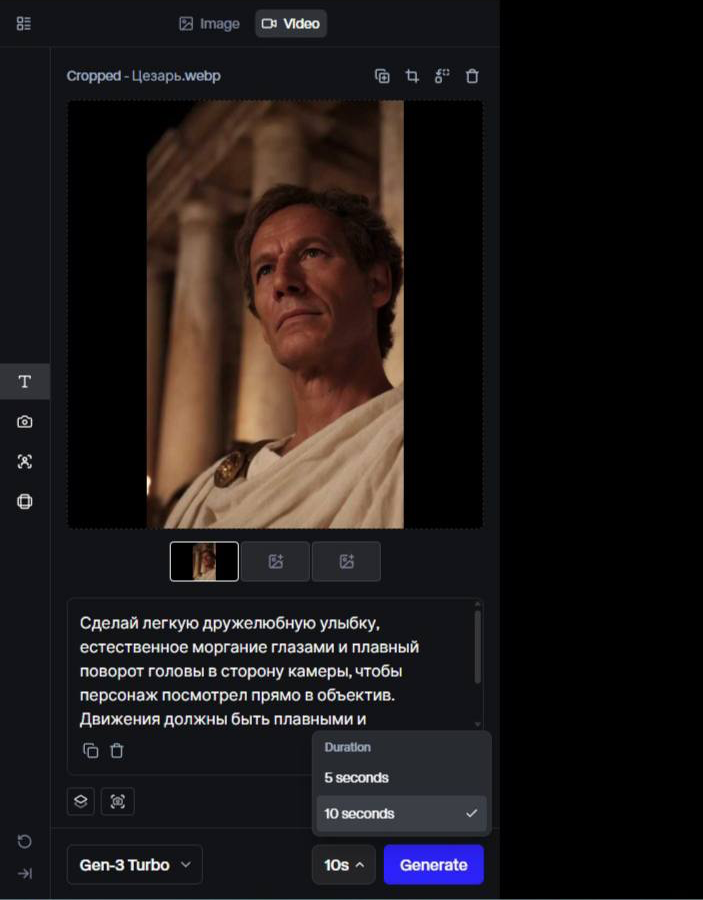Image resolution: width=703 pixels, height=900 pixels.
Task: Delete the image with the header trash icon
Action: [472, 76]
